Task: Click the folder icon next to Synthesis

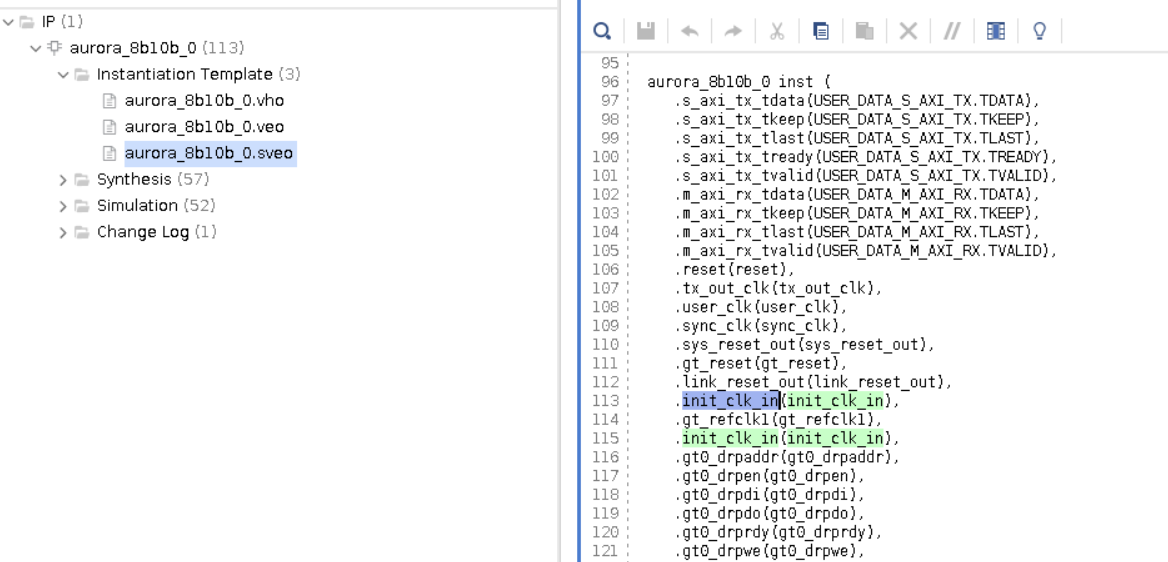Action: (82, 180)
